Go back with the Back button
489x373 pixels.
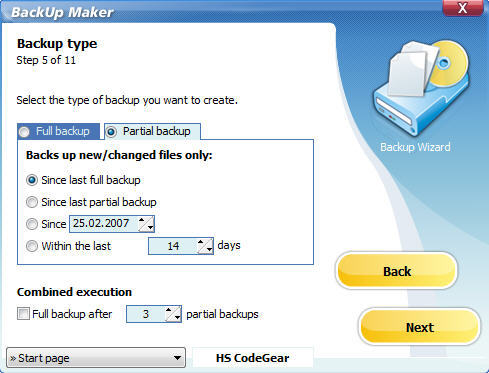[x=397, y=271]
